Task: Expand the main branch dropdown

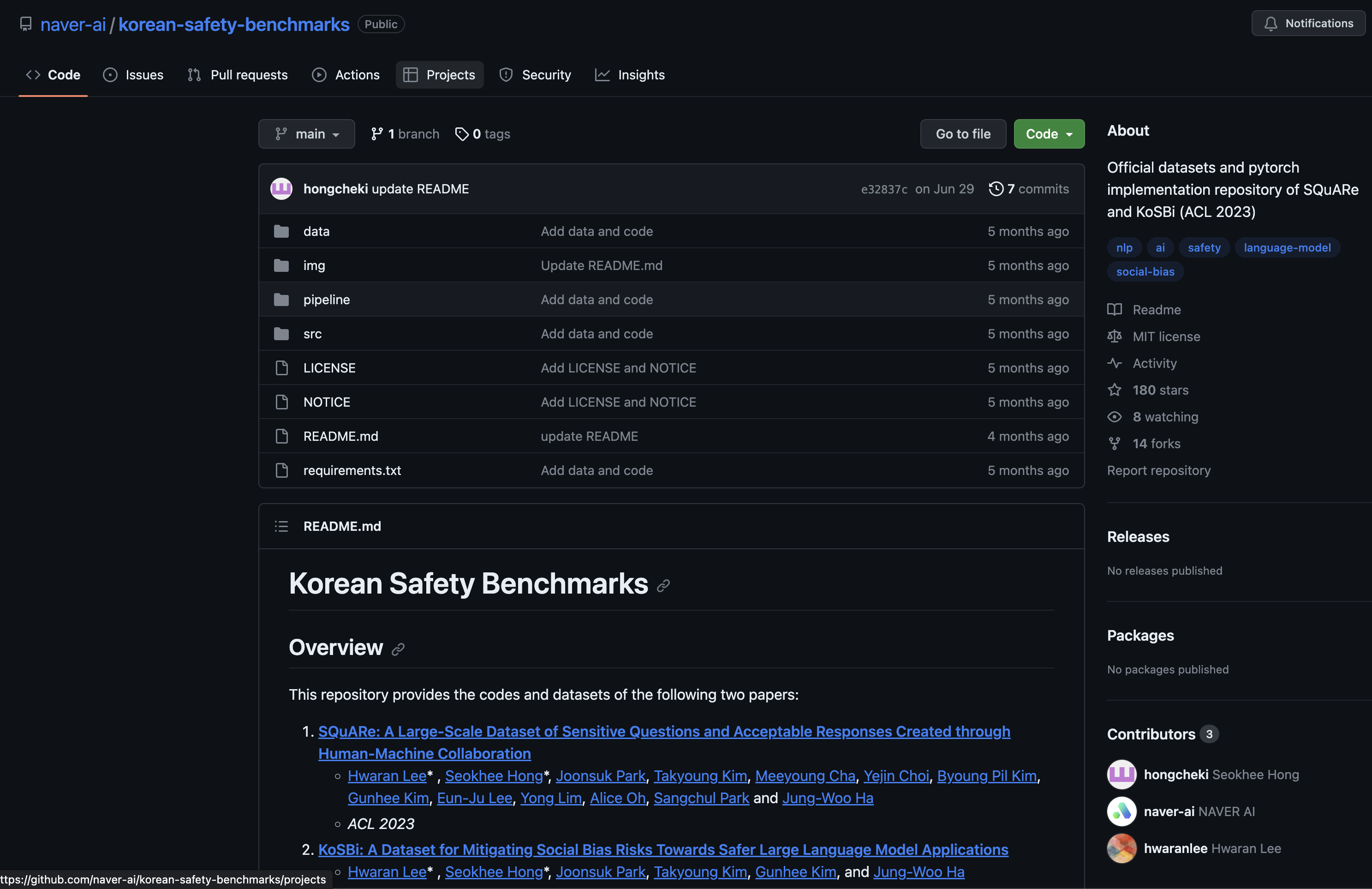Action: pos(307,134)
